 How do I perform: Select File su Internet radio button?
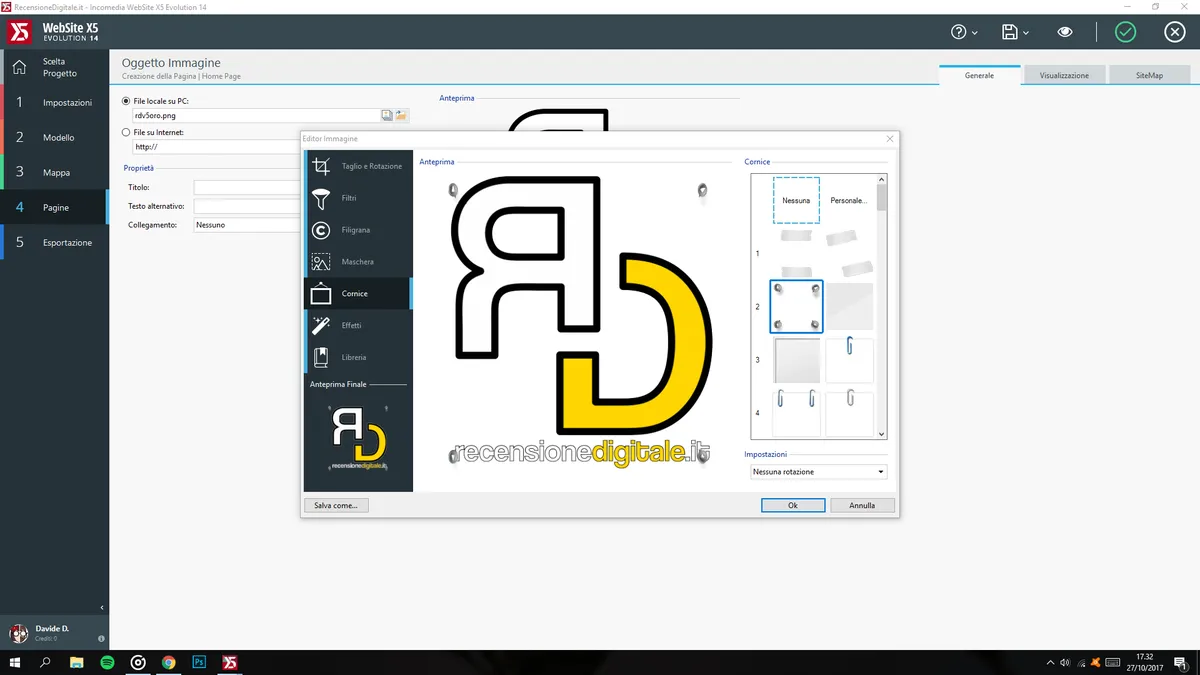[126, 132]
